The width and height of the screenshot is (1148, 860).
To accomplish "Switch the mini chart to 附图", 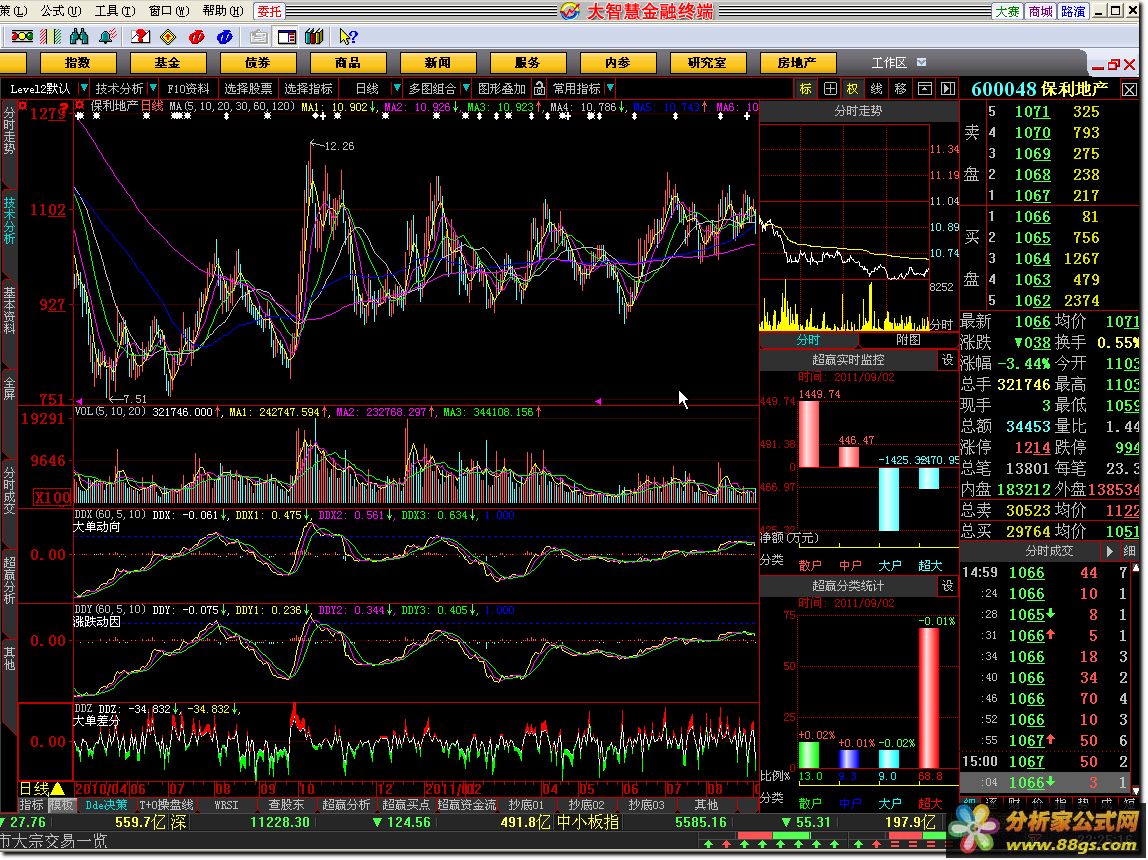I will [908, 340].
